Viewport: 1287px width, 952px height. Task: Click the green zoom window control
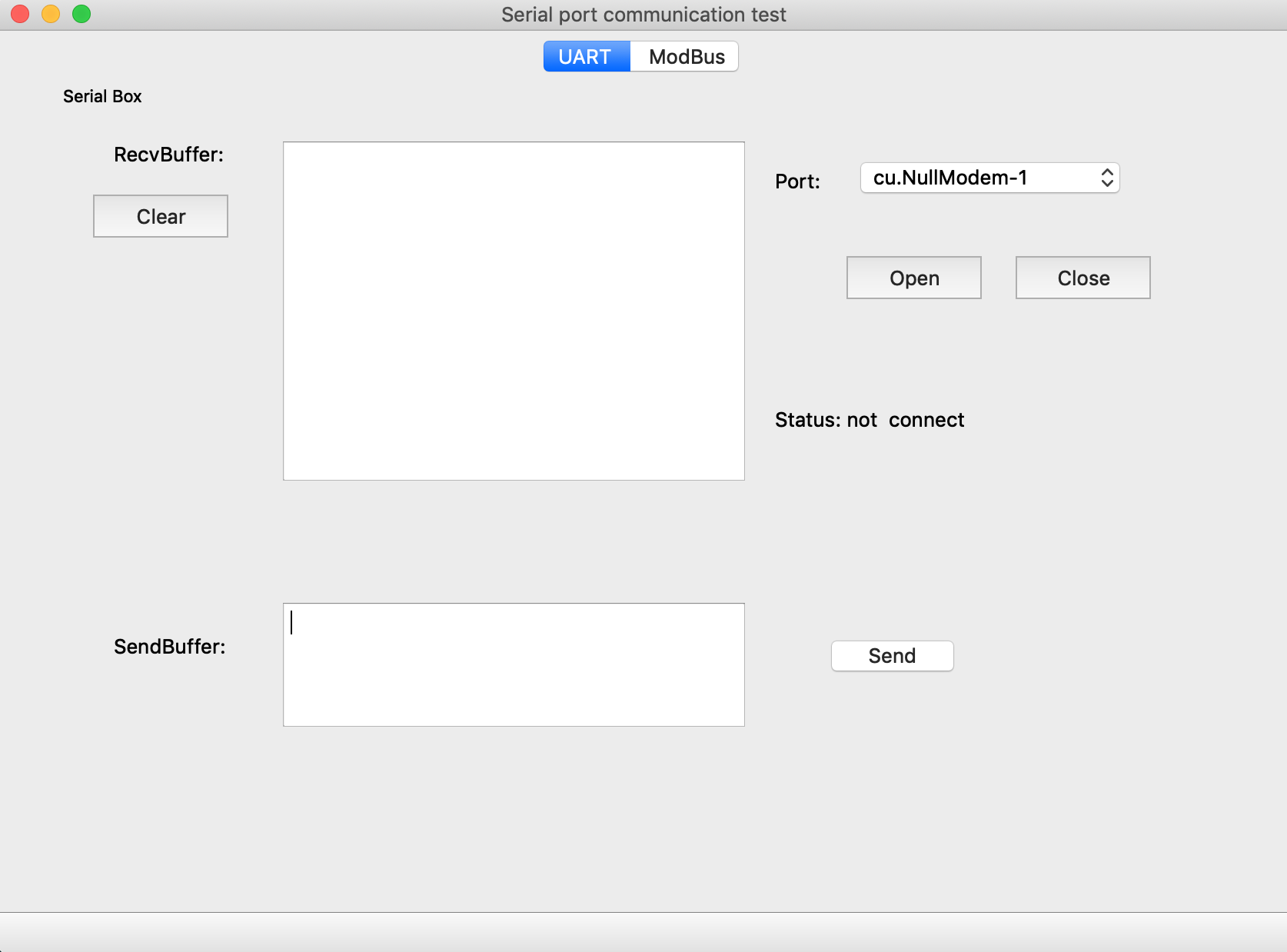click(x=81, y=14)
